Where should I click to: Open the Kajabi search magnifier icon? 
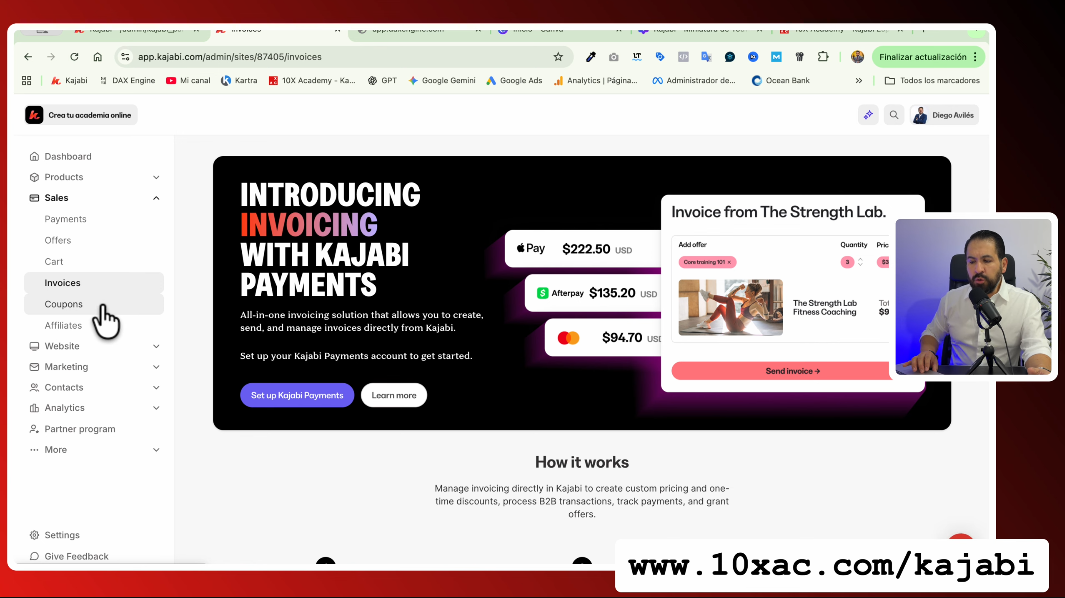coord(894,115)
